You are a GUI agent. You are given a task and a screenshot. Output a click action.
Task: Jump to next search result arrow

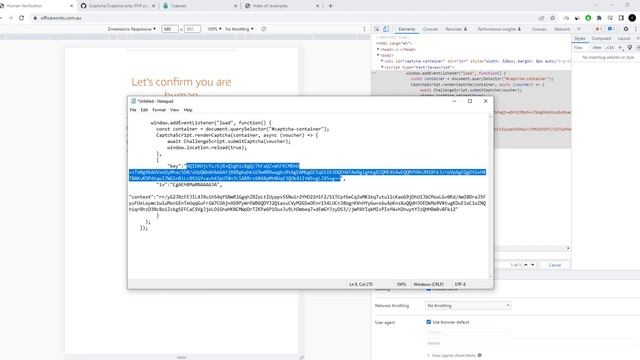tap(532, 265)
